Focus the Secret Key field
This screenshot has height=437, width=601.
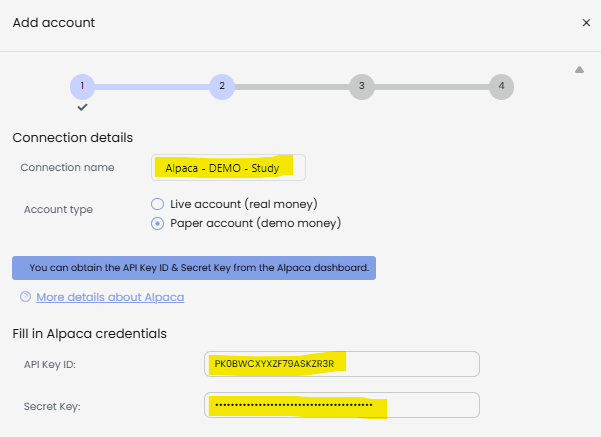click(342, 405)
